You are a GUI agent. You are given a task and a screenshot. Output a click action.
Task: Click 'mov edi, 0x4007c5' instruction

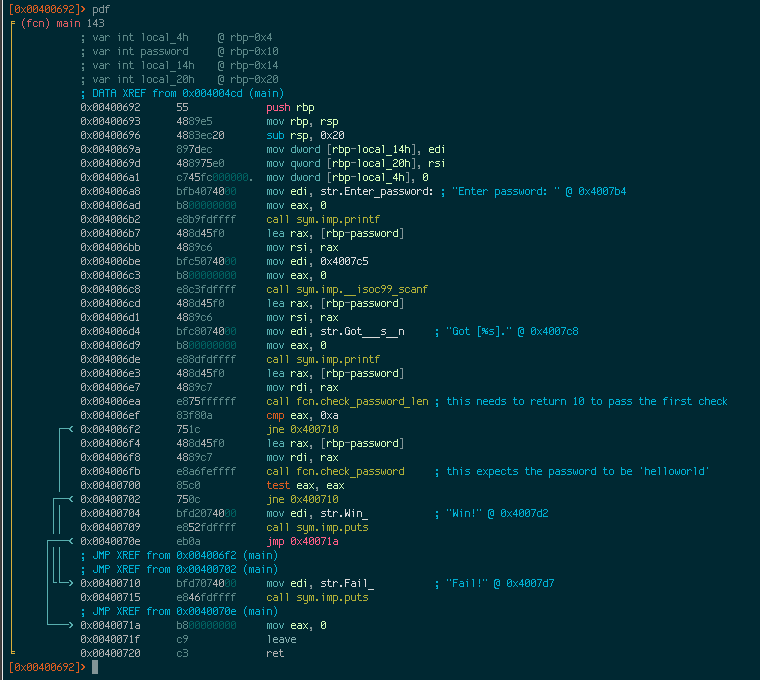[317, 262]
